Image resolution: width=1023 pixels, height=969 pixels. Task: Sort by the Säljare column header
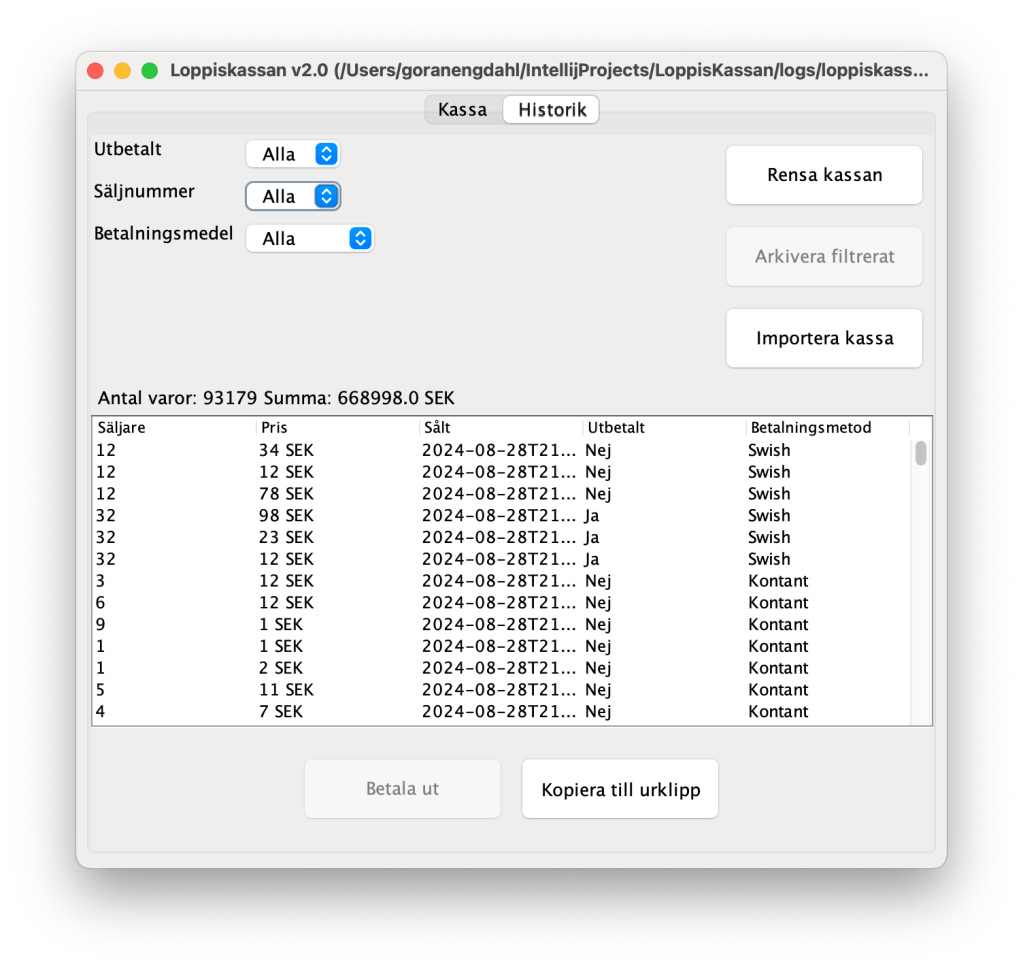click(x=173, y=428)
